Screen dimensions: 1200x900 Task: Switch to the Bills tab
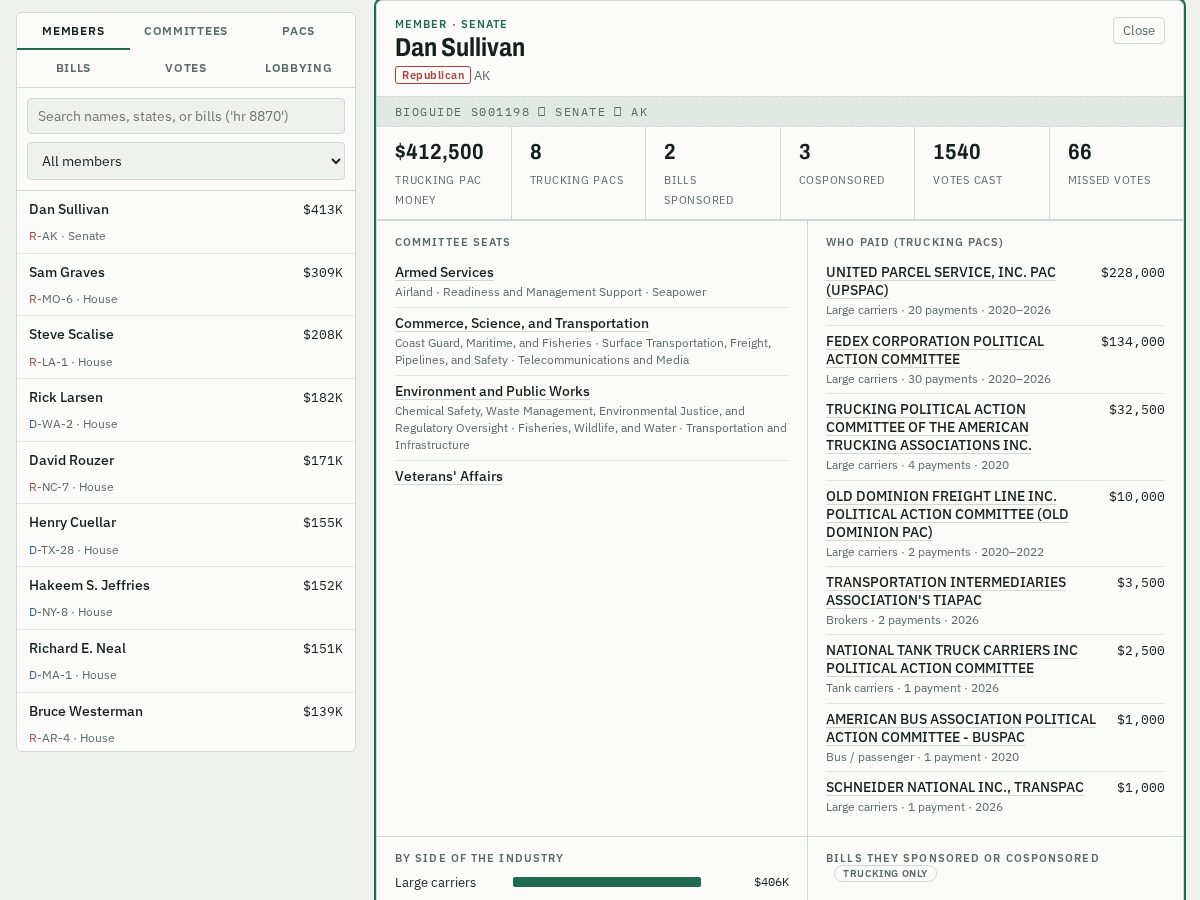click(x=73, y=68)
